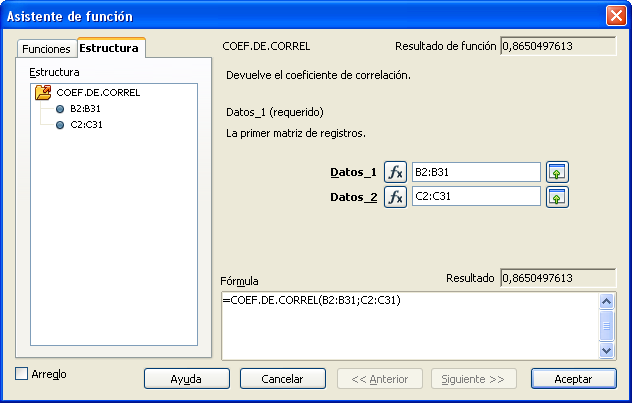The height and width of the screenshot is (403, 632).
Task: Click the formula box scrollbar thumb
Action: [x=606, y=325]
